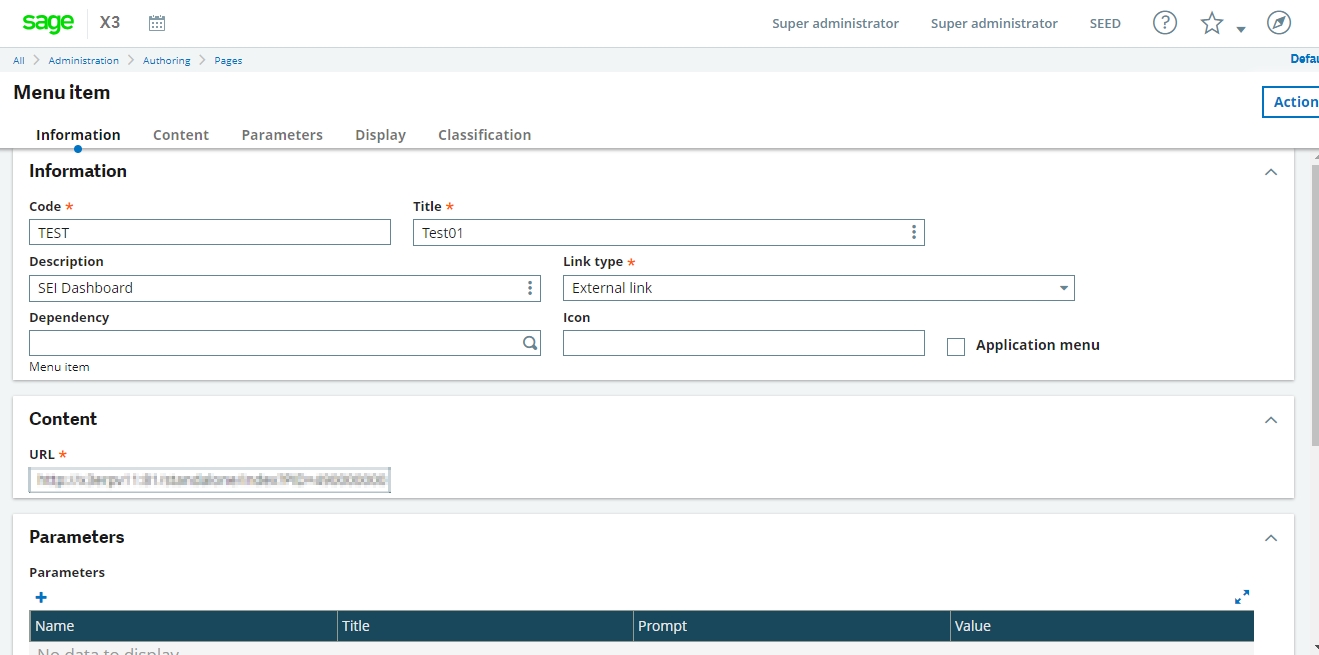This screenshot has width=1319, height=655.
Task: Collapse the Content section
Action: [1271, 419]
